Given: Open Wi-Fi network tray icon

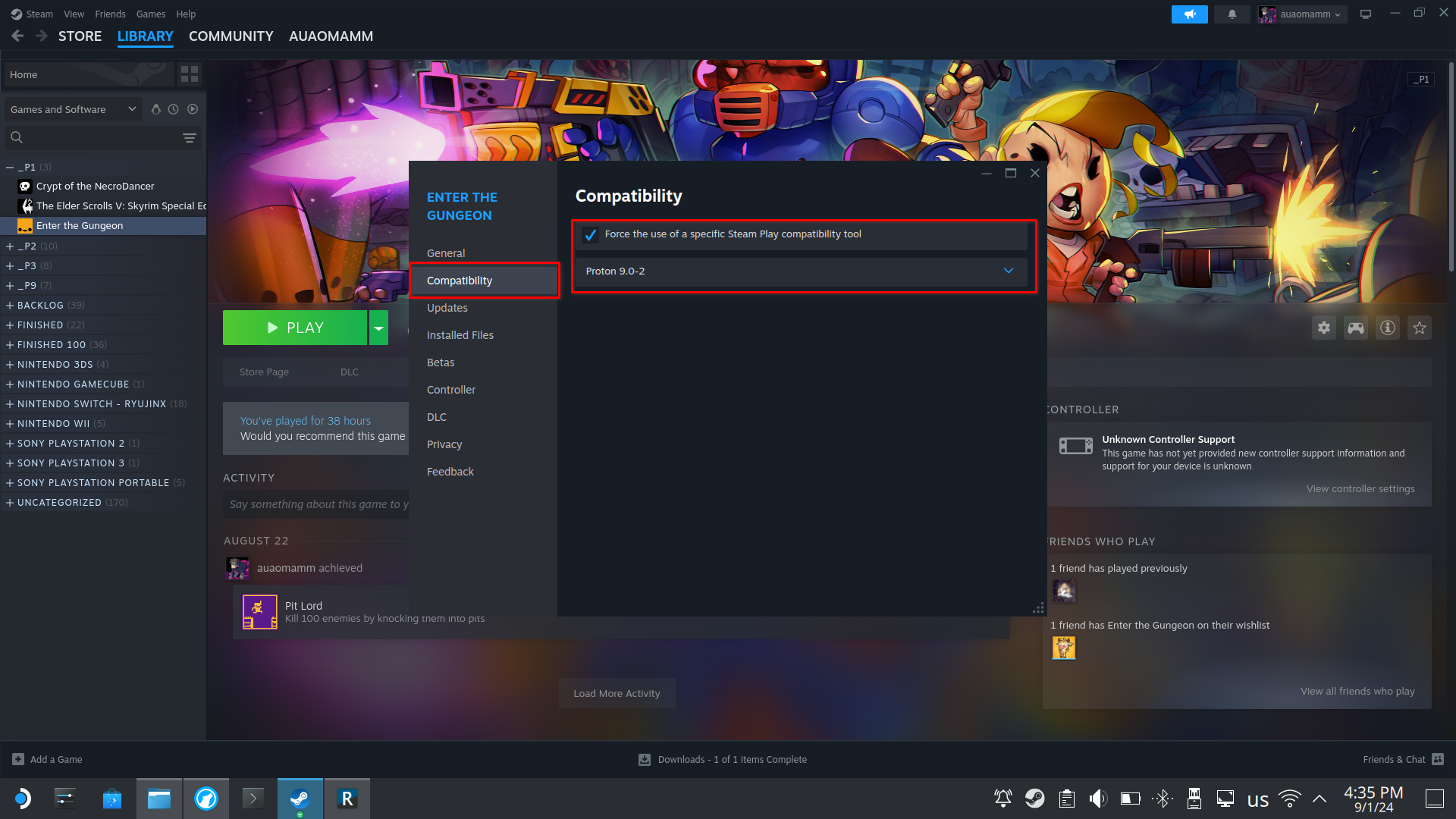Looking at the screenshot, I should [x=1290, y=799].
